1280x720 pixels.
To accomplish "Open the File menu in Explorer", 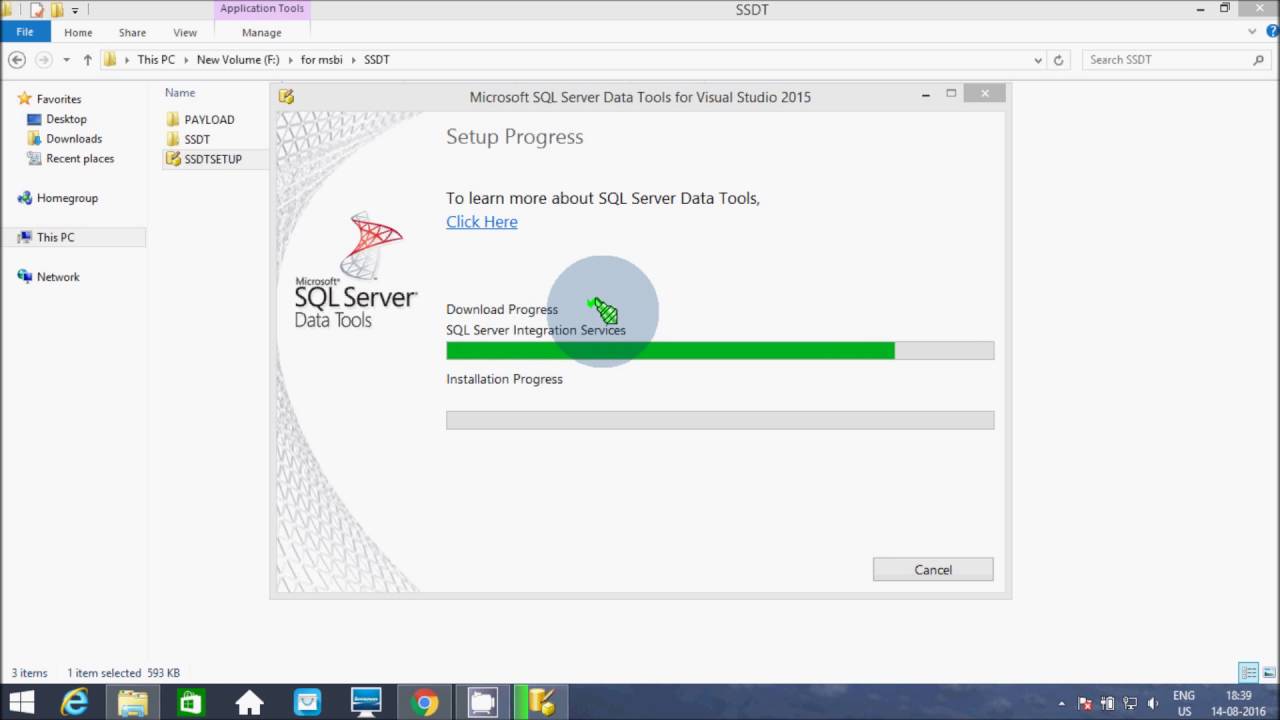I will (x=25, y=32).
